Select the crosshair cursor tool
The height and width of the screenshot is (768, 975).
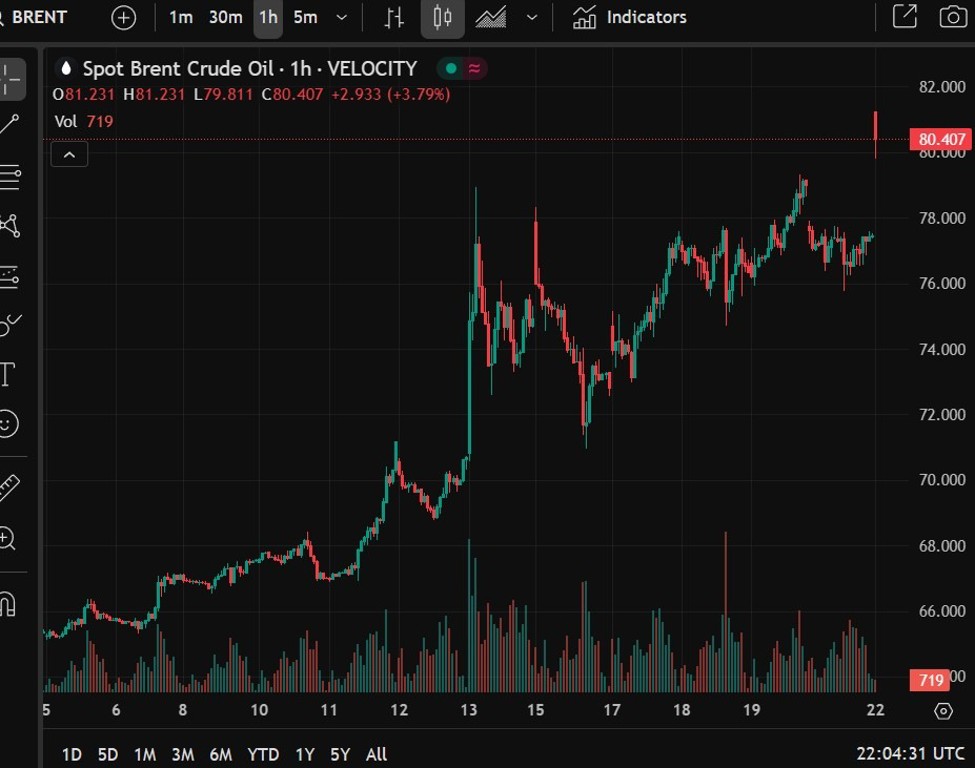click(10, 80)
